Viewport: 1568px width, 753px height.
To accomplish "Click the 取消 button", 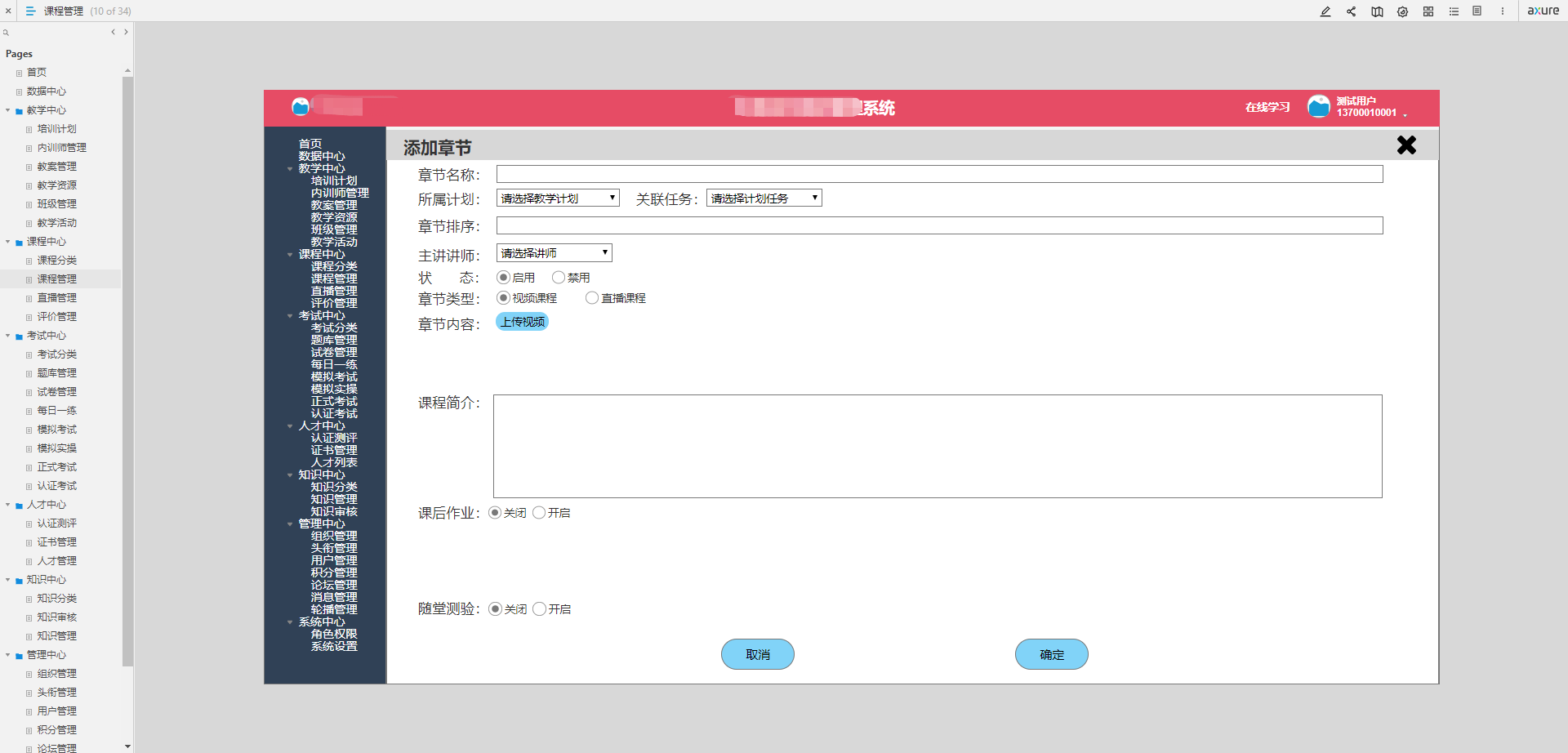I will click(x=758, y=654).
